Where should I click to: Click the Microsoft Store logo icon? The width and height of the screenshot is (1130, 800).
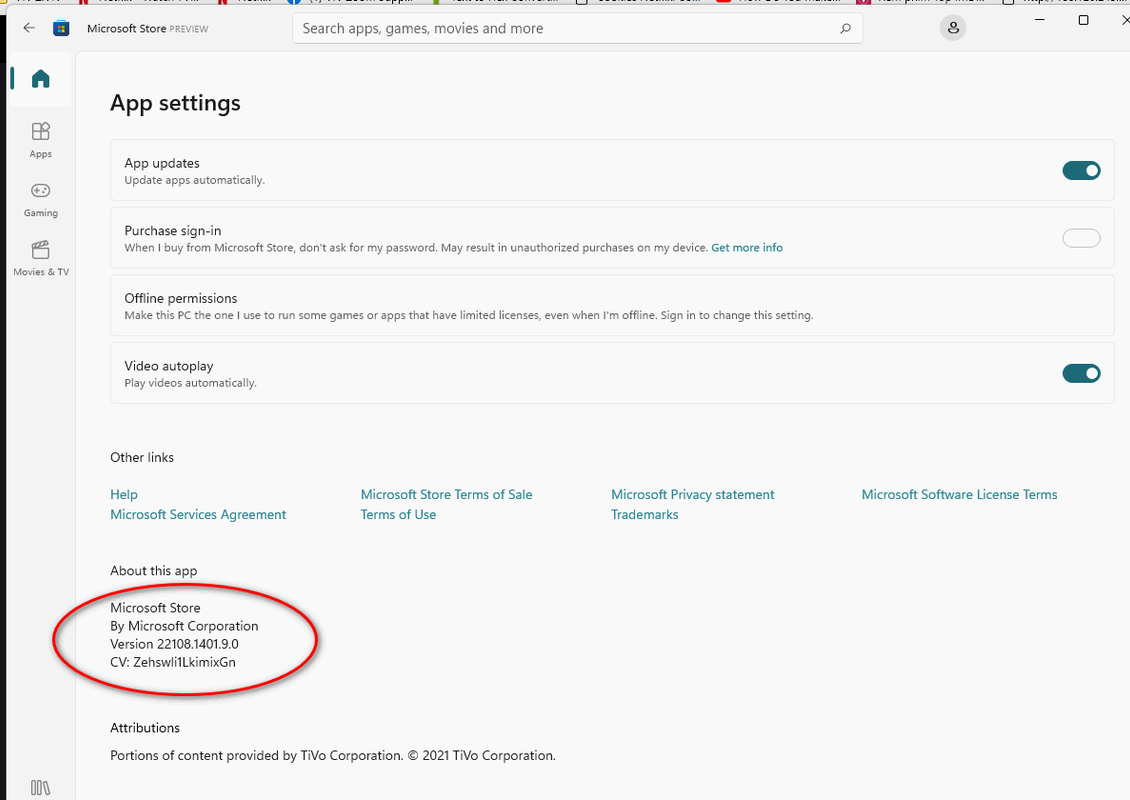click(61, 28)
